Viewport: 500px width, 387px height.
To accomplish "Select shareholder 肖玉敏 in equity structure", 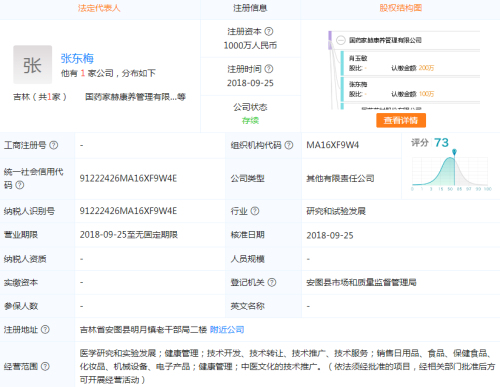I will [358, 58].
